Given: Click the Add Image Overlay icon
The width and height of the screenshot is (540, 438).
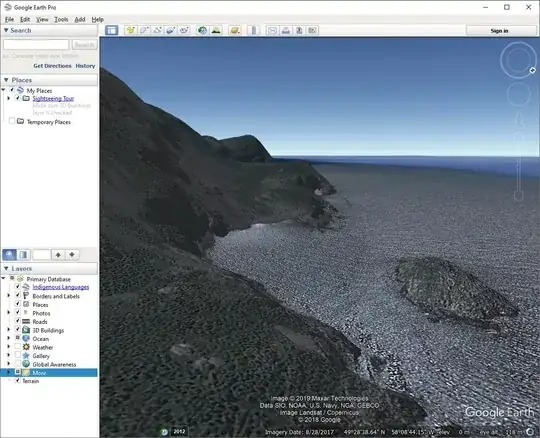Looking at the screenshot, I should (171, 30).
